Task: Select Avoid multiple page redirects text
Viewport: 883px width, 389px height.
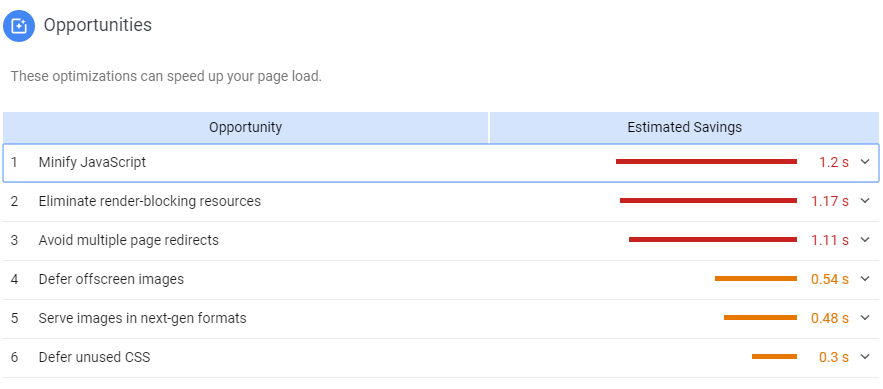Action: 128,240
